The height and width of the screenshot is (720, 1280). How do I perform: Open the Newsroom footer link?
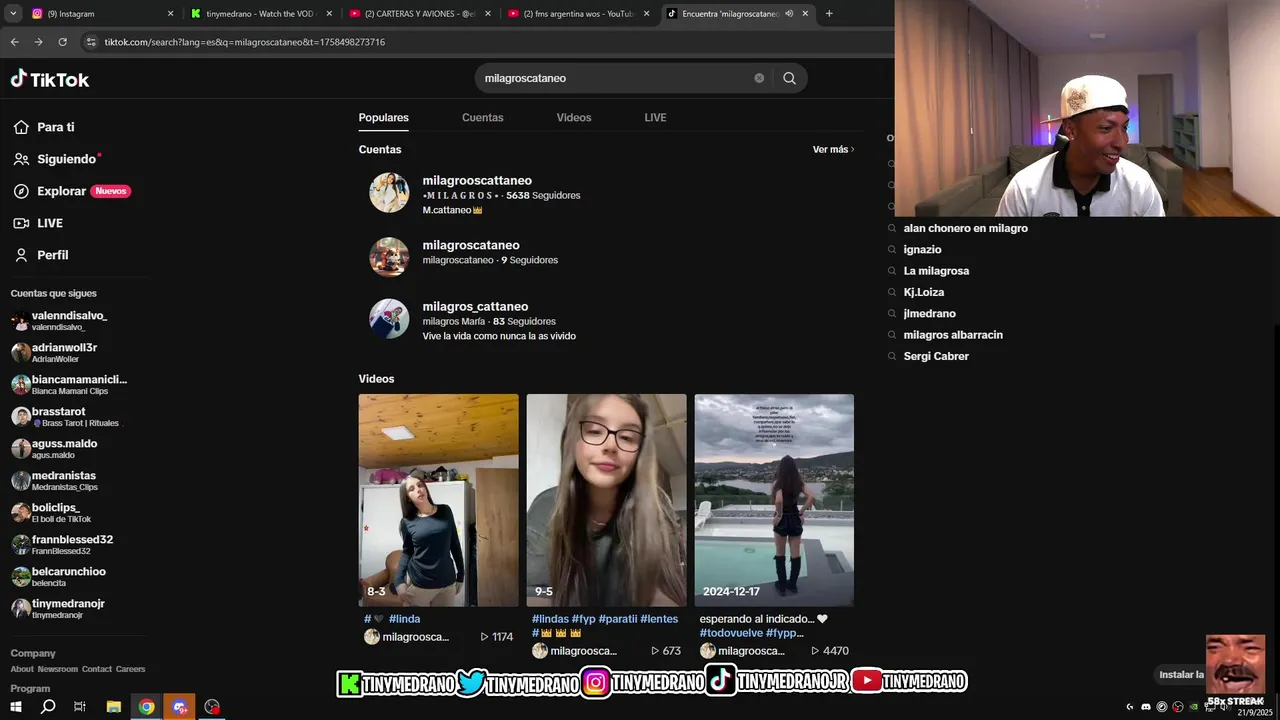click(58, 669)
